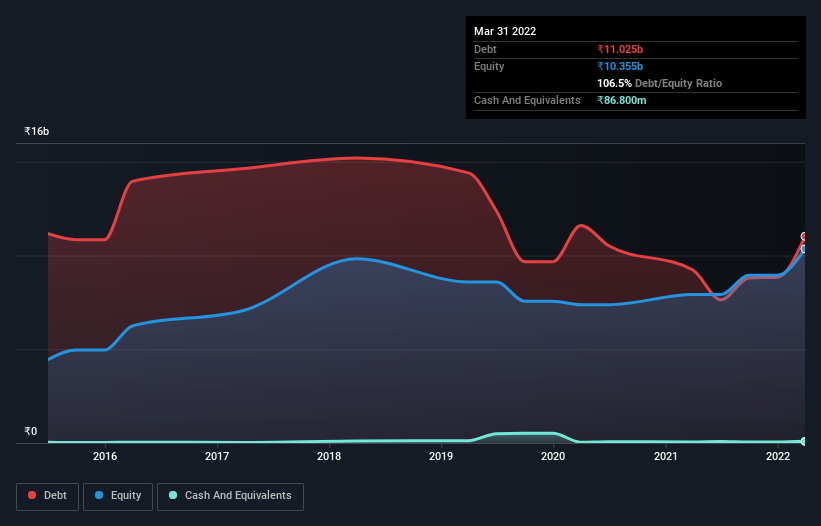Toggle the Equity series legend button
The height and width of the screenshot is (526, 821).
(118, 496)
